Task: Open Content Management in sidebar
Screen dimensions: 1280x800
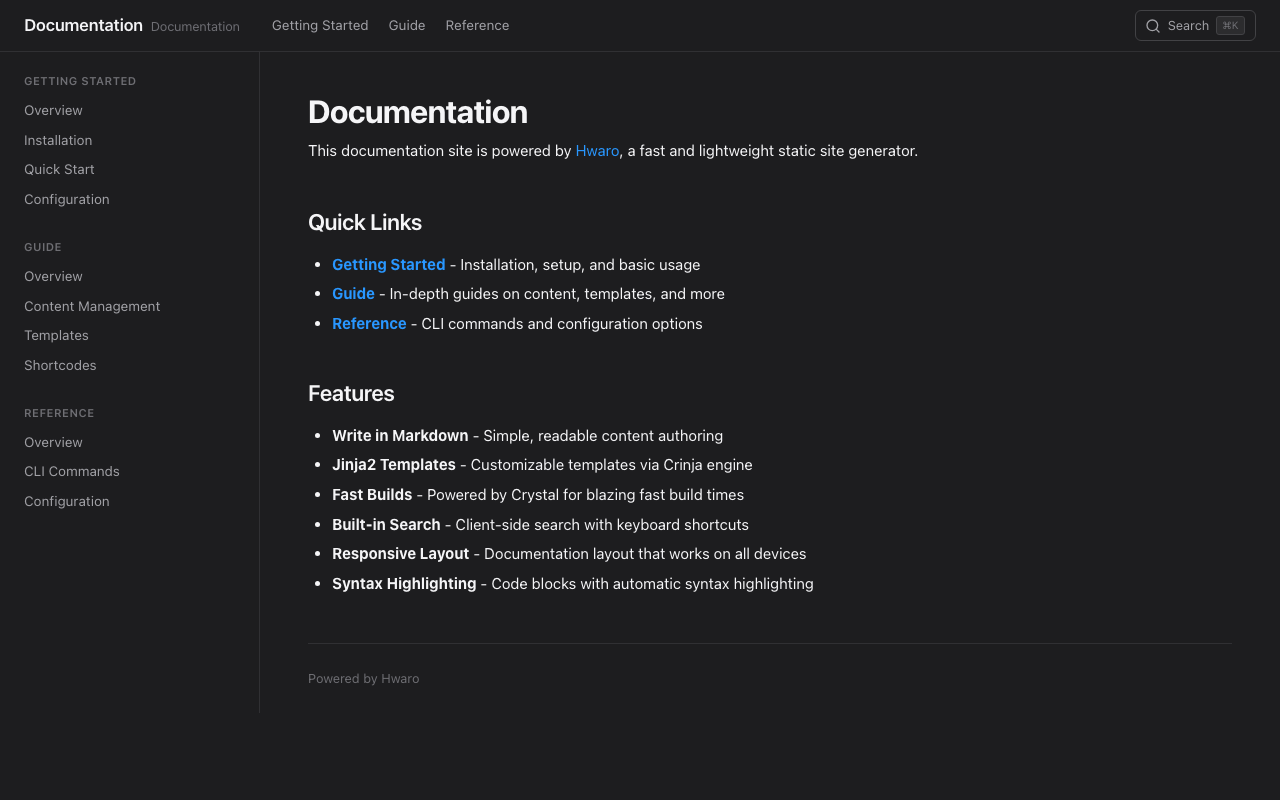Action: 92,307
